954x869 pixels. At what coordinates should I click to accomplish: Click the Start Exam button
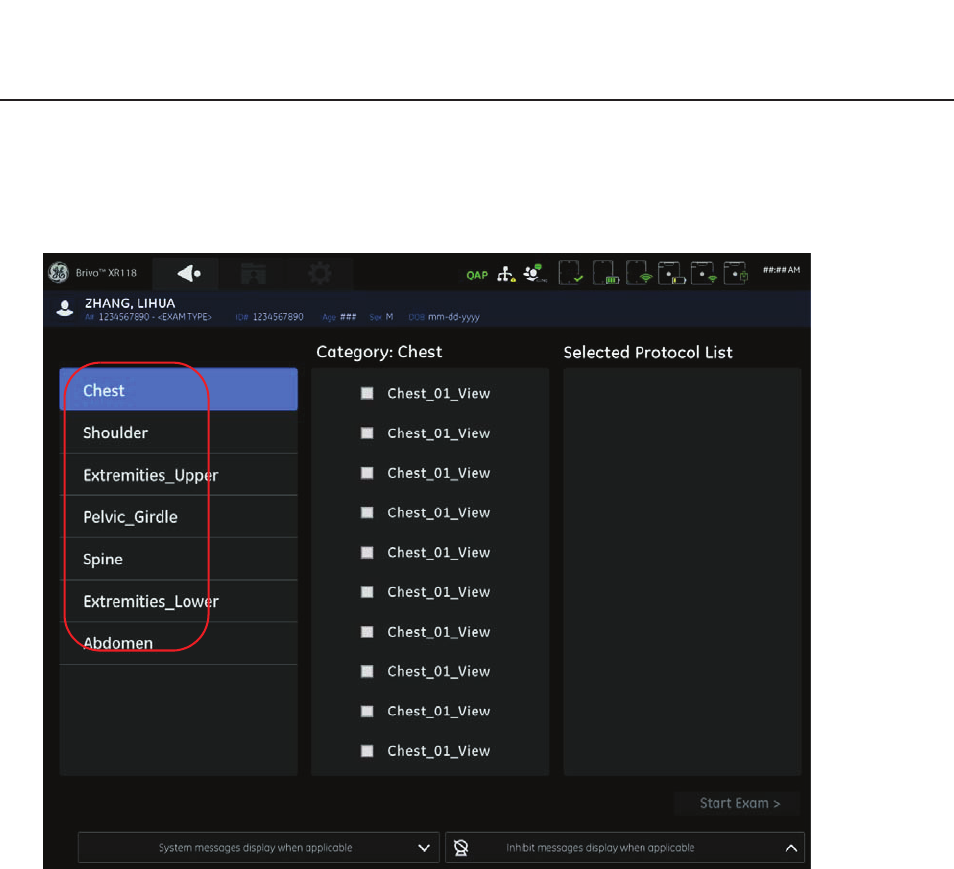[x=739, y=803]
